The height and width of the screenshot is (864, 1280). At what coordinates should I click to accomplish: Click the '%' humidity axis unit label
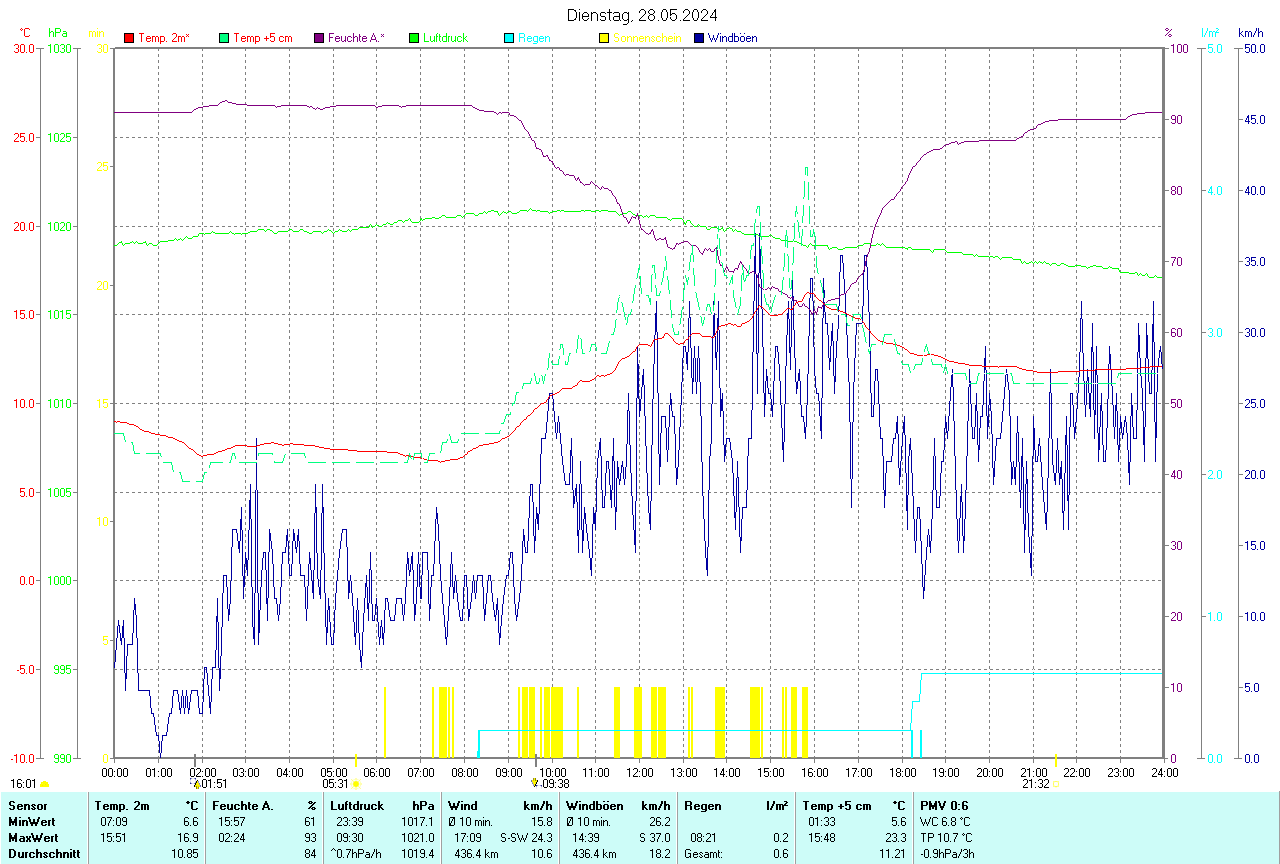[1168, 33]
